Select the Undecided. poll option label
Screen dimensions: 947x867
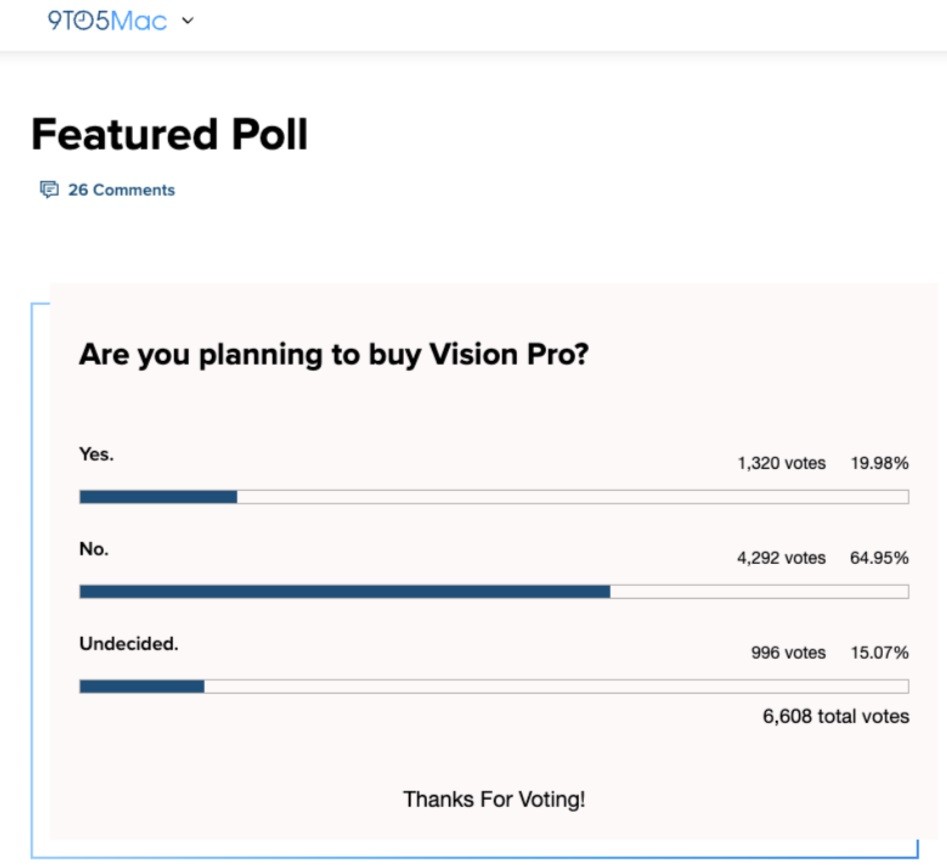(128, 644)
